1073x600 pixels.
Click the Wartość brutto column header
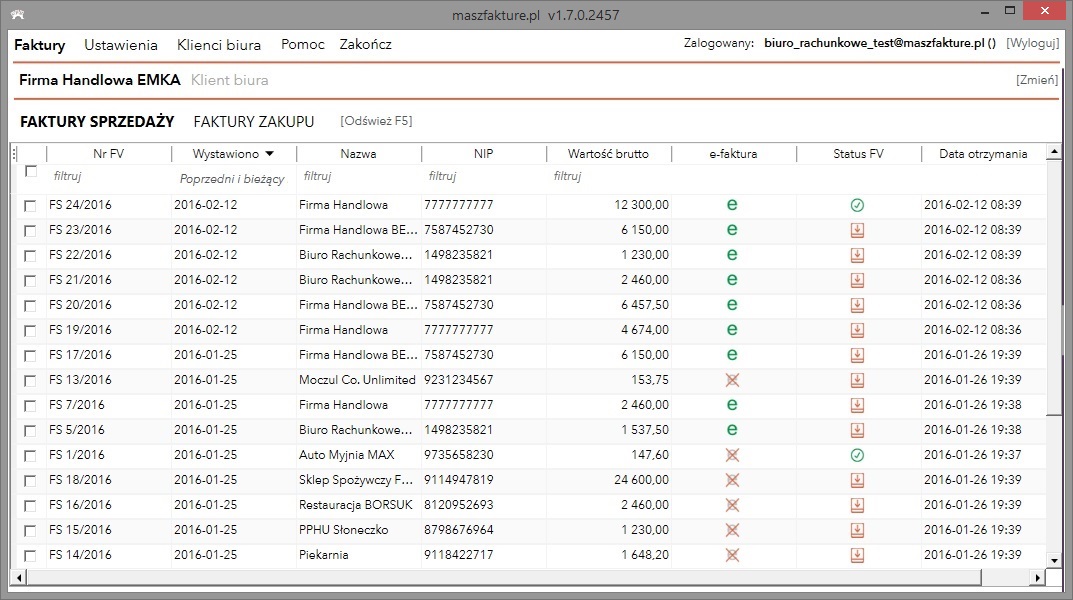608,154
